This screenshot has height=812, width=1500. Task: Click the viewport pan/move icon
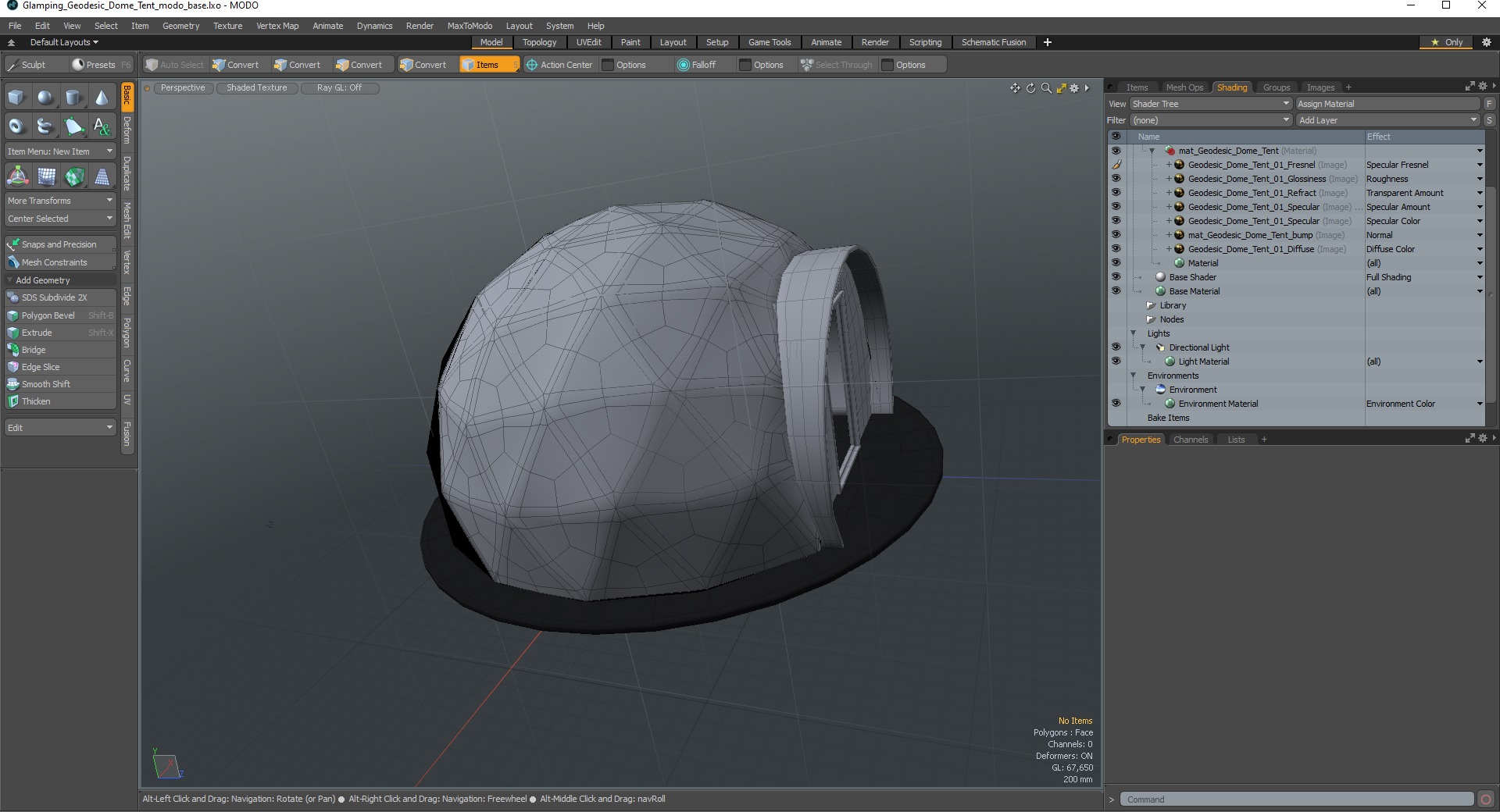1015,88
